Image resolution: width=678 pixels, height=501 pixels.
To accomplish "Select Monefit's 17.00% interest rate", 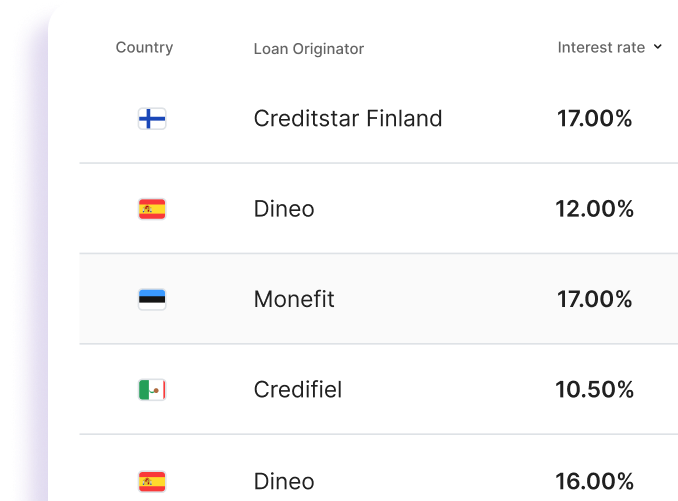I will [595, 299].
